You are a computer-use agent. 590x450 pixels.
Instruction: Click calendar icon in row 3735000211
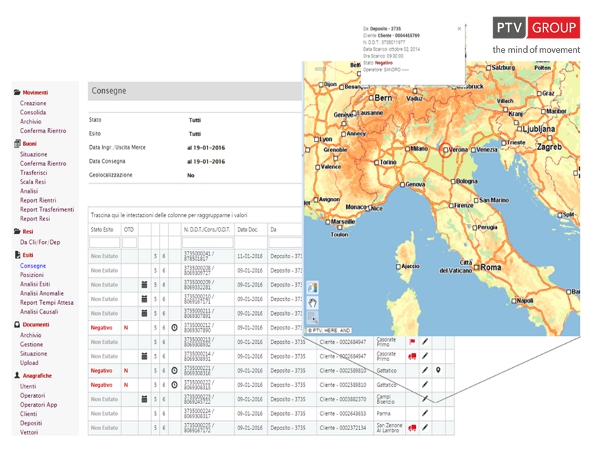(144, 313)
